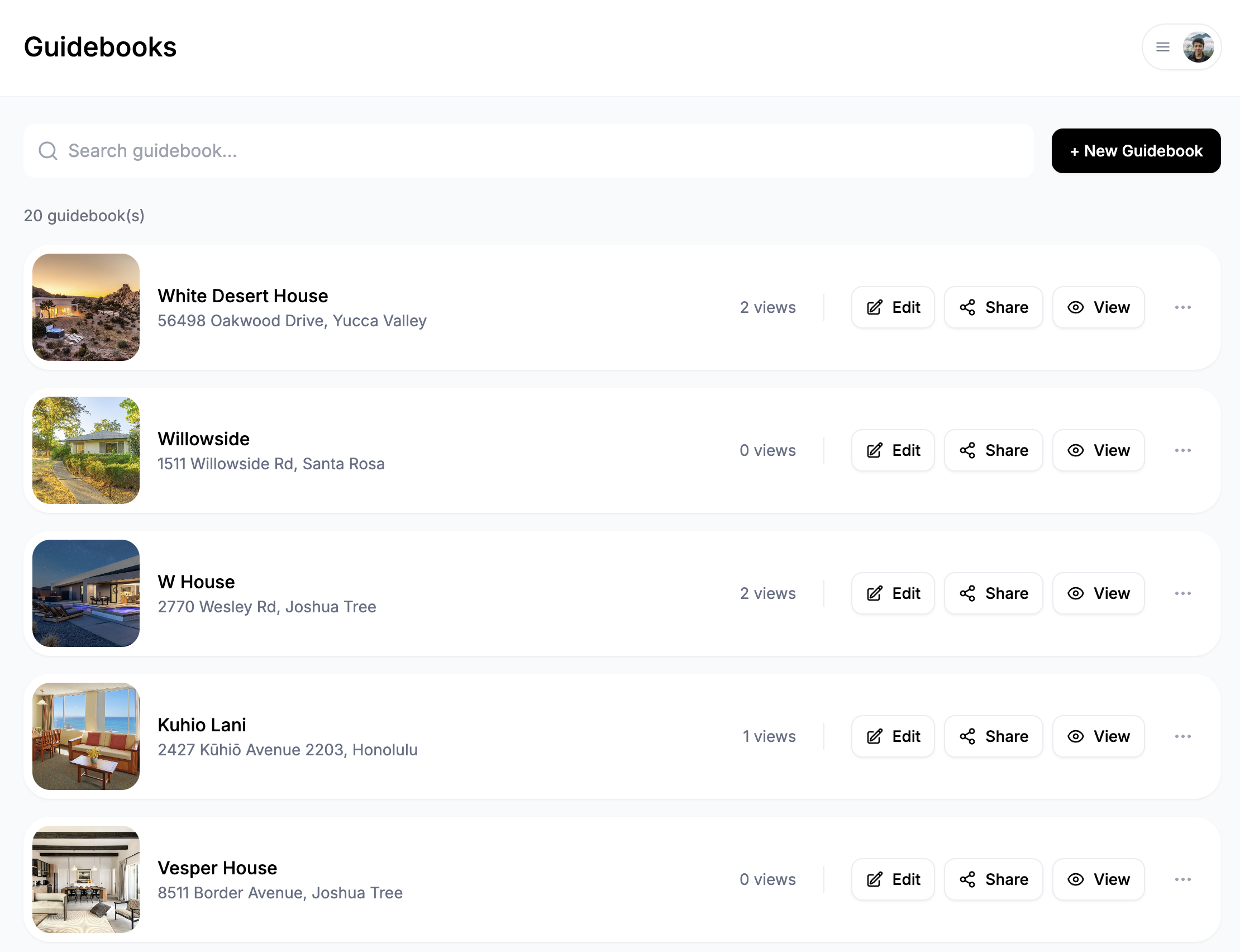
Task: Share the Vesper House guidebook
Action: click(993, 879)
